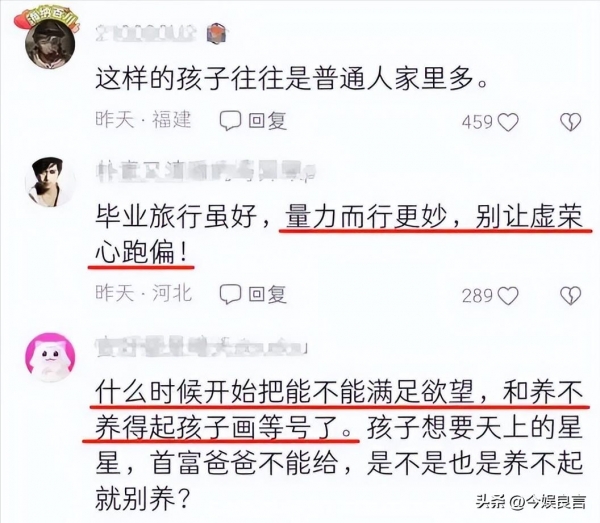Open the blurred username of third commenter

201,347
